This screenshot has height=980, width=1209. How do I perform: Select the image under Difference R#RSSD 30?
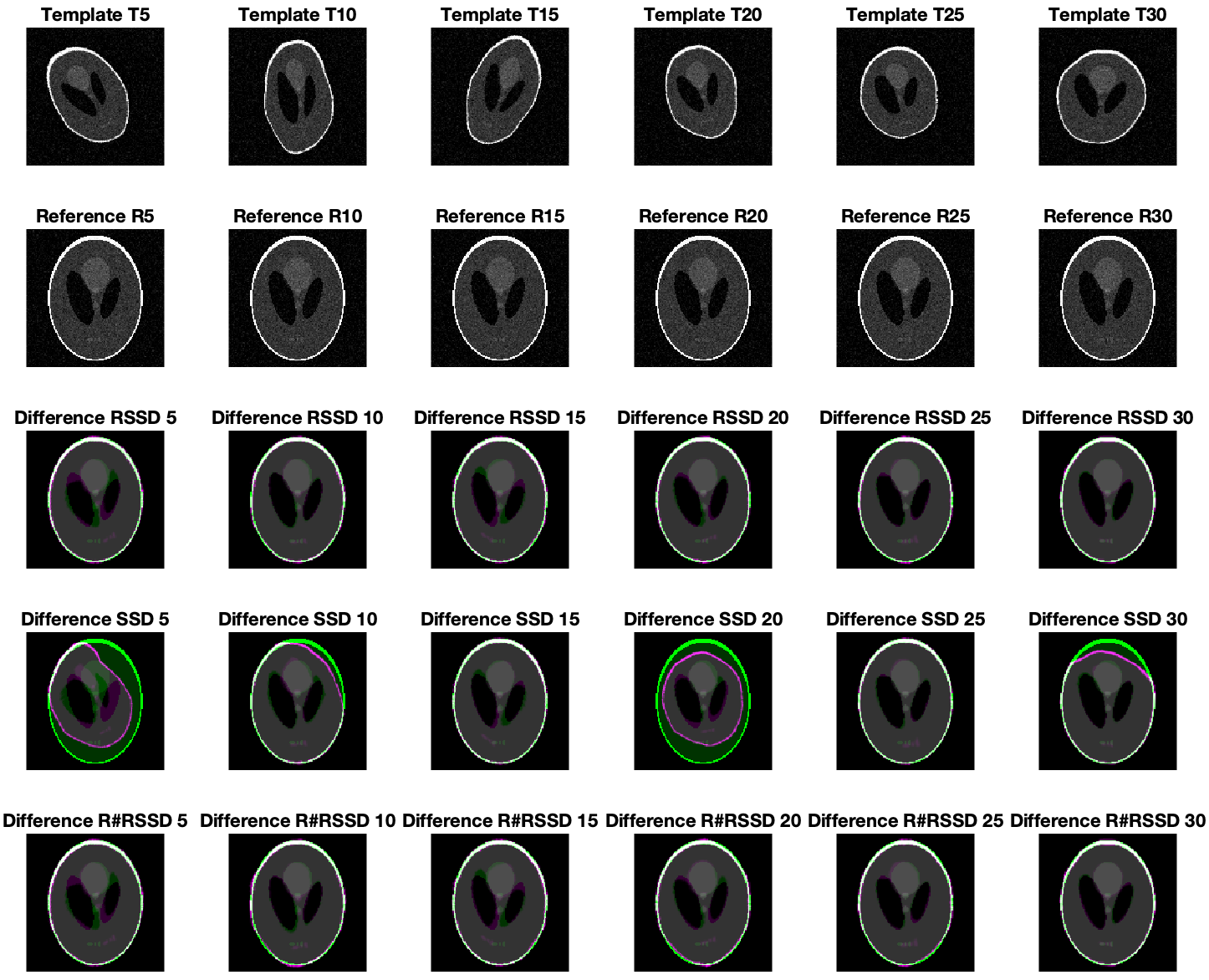(1108, 902)
